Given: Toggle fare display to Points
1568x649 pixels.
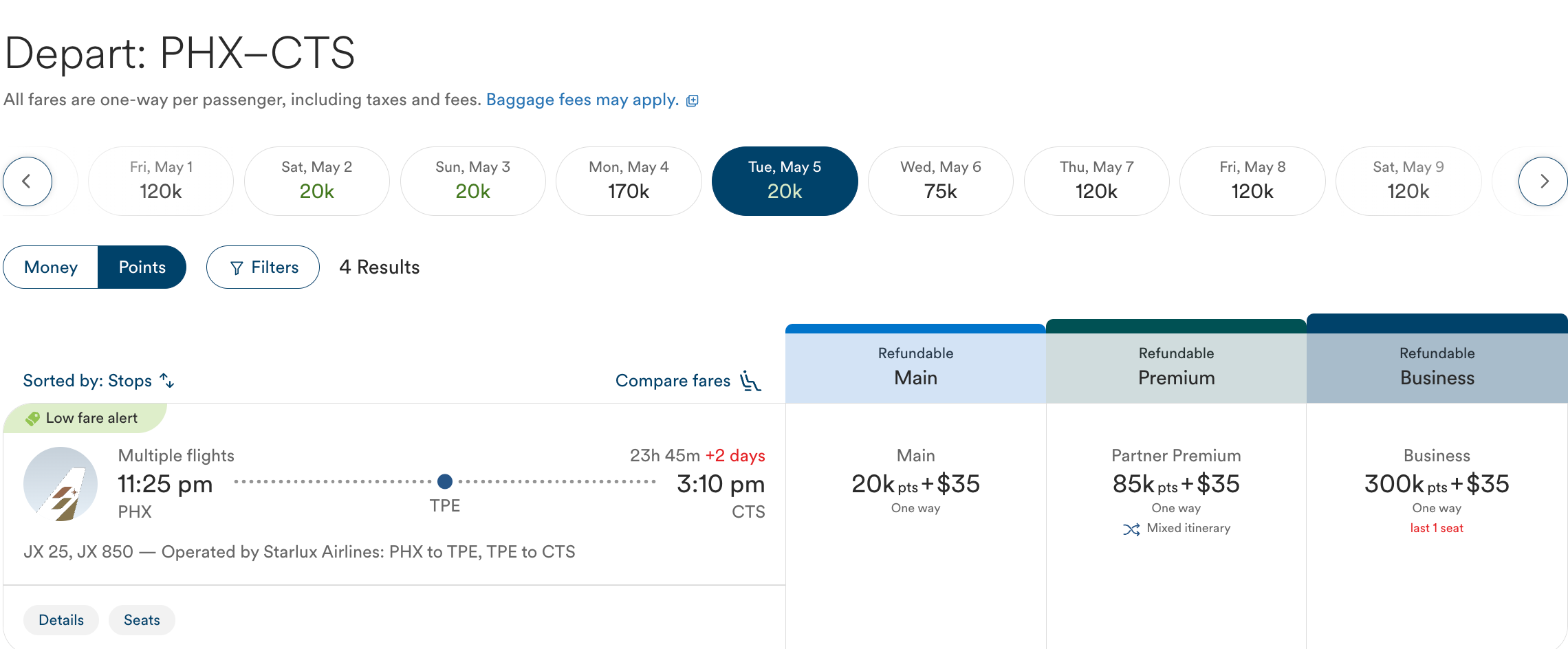Looking at the screenshot, I should tap(142, 267).
